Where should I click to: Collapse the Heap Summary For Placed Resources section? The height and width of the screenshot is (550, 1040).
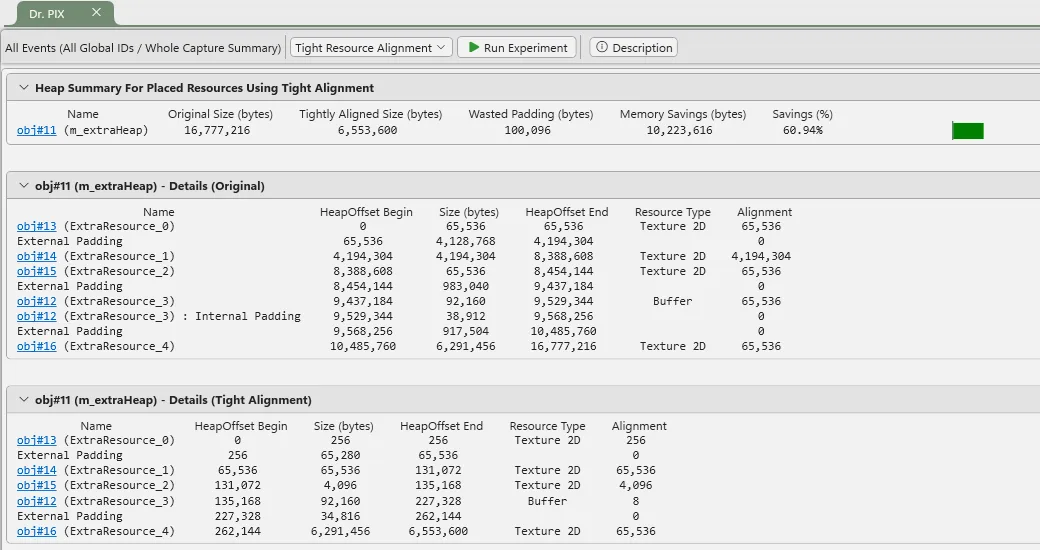point(21,88)
